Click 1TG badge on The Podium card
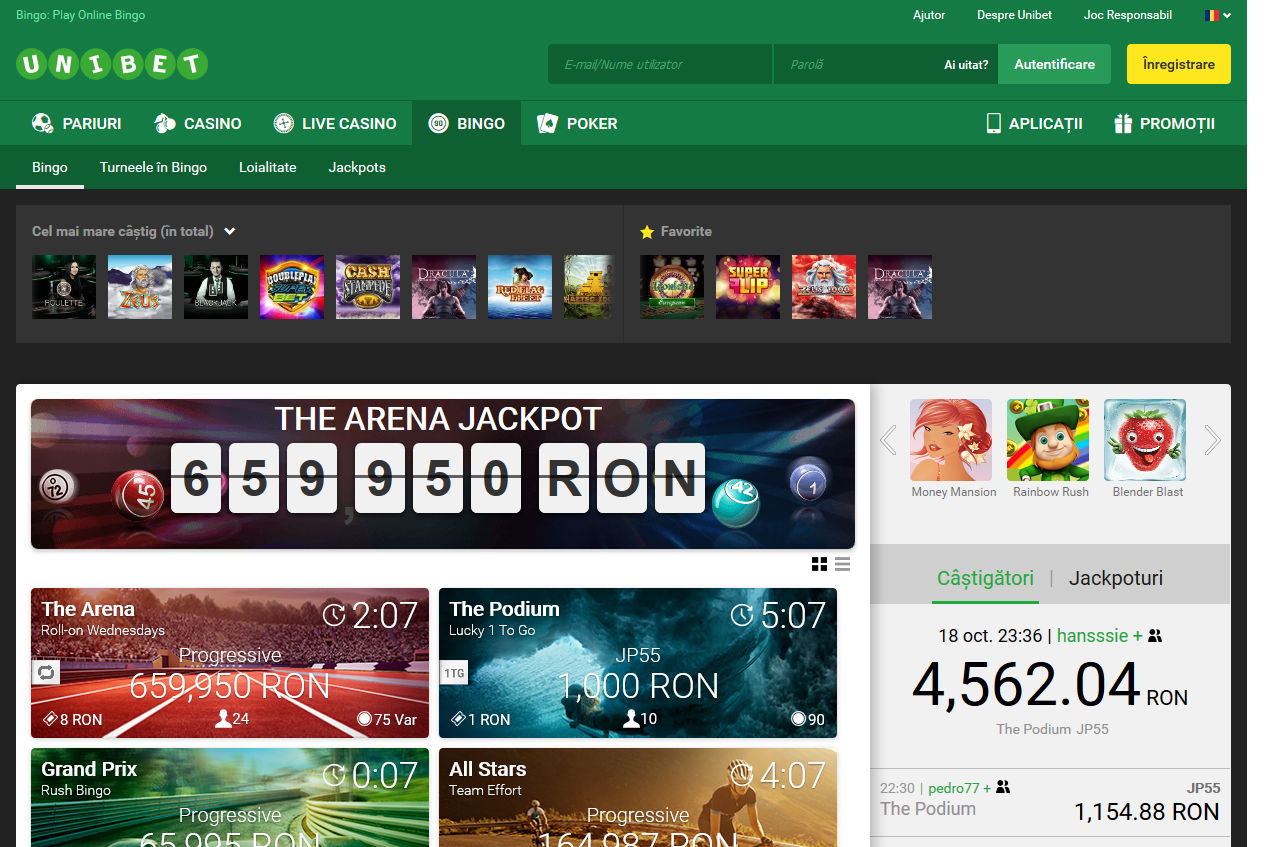Viewport: 1264px width, 847px height. tap(453, 673)
